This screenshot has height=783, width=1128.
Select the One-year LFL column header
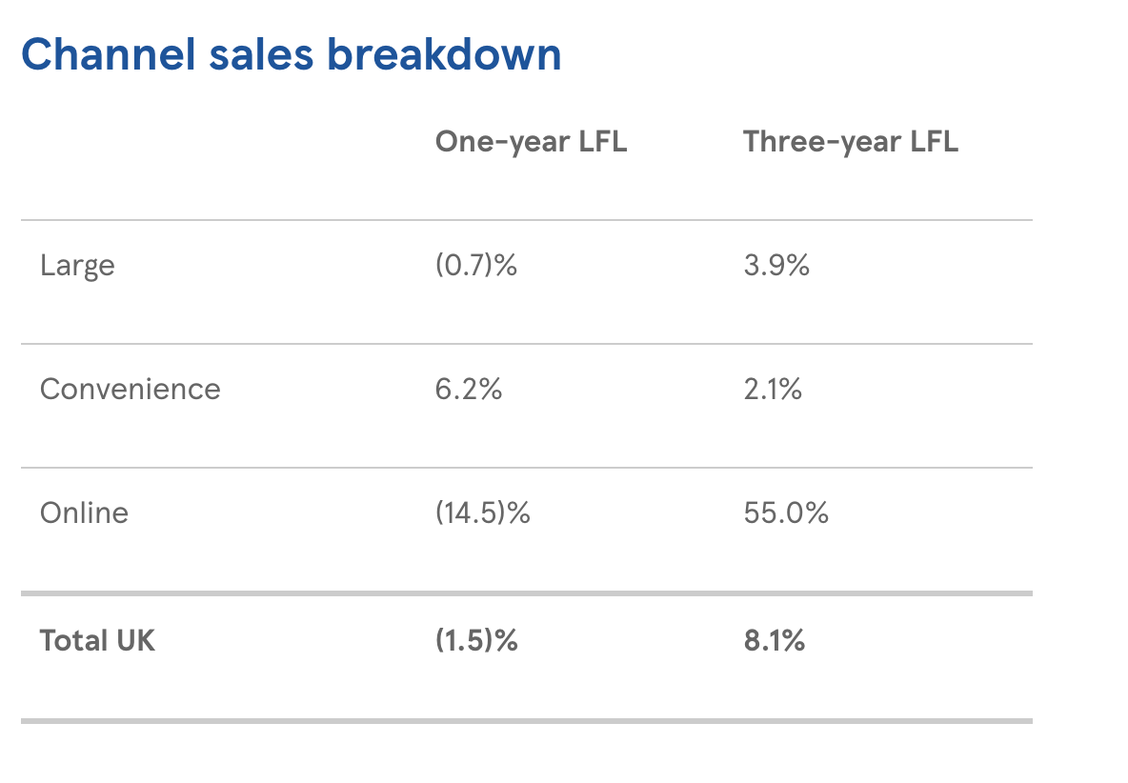tap(531, 142)
